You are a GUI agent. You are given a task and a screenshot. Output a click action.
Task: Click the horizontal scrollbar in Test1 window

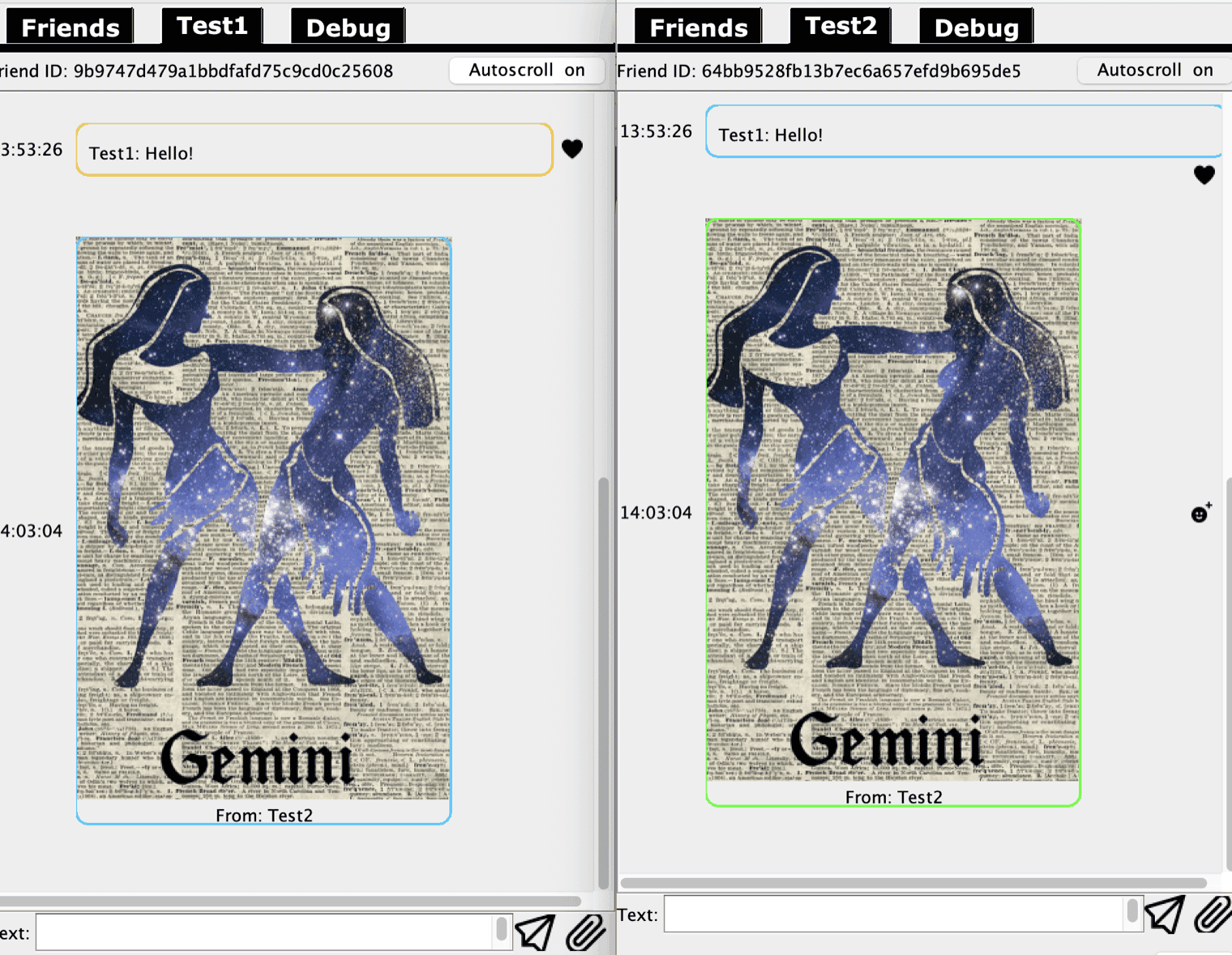click(x=290, y=901)
